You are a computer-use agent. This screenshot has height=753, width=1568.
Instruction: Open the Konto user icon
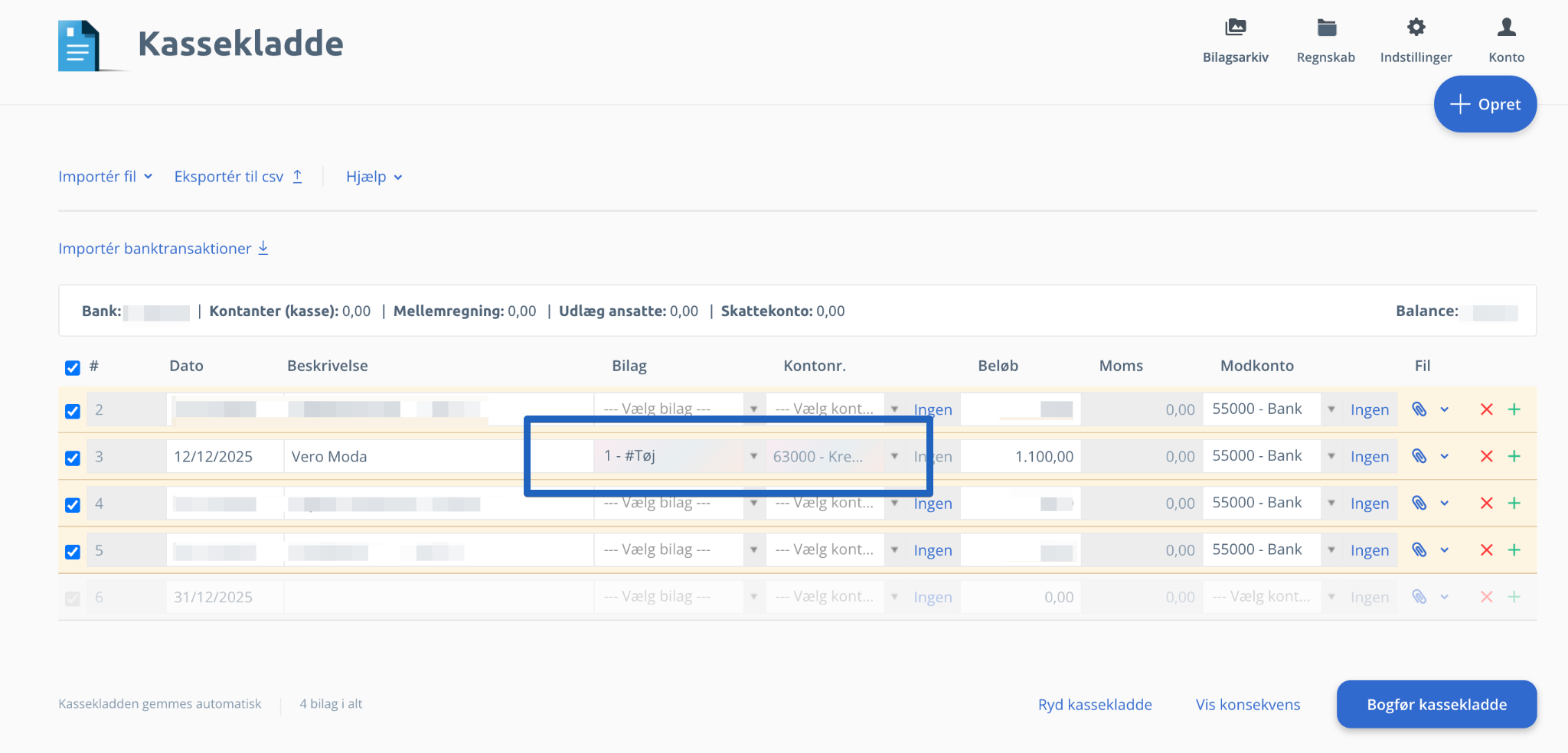point(1506,28)
